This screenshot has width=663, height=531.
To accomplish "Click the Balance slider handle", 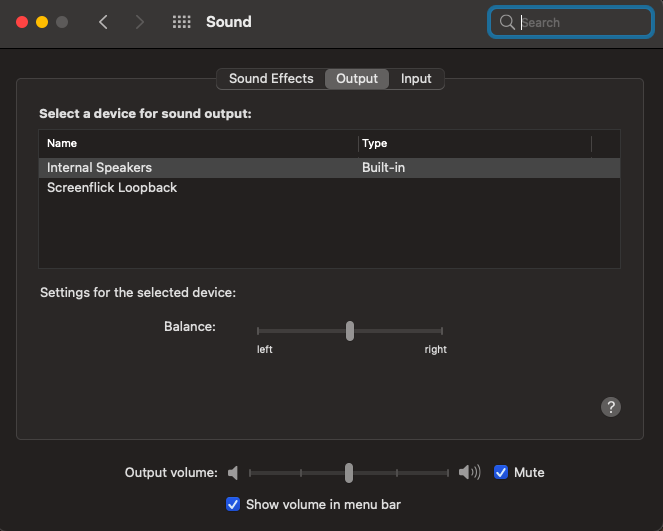I will [x=349, y=330].
